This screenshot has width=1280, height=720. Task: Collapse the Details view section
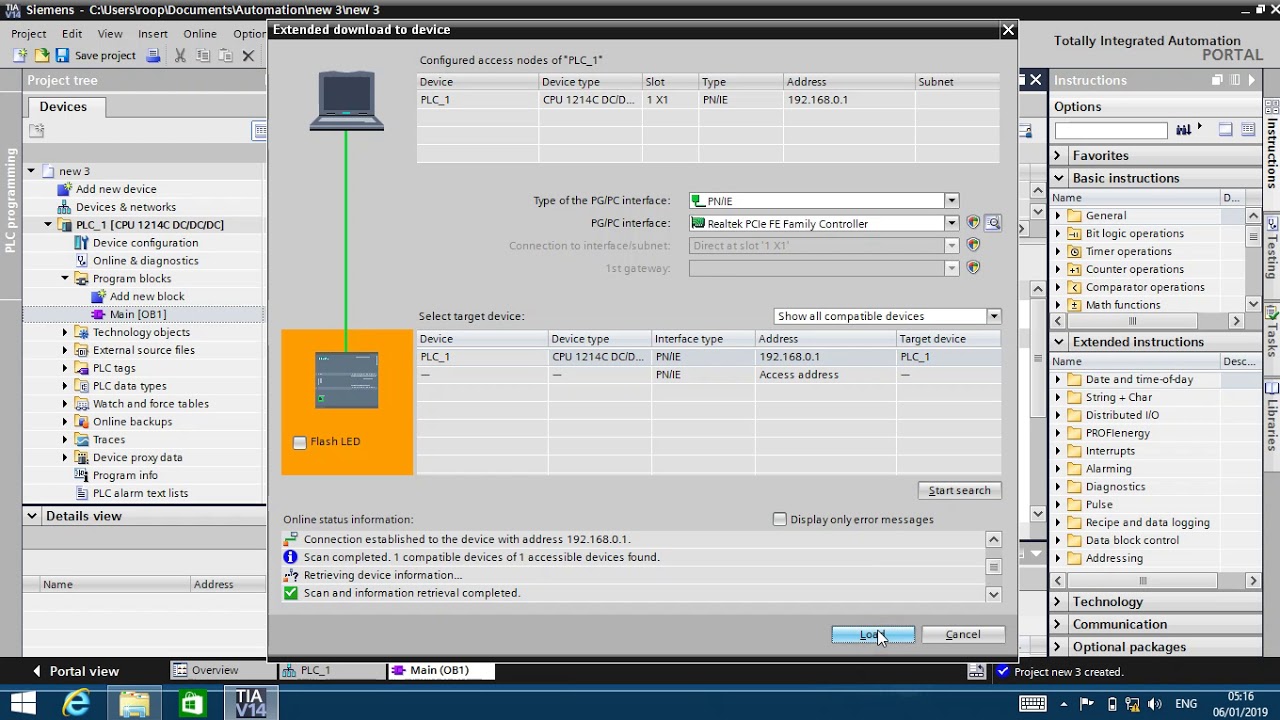pos(32,516)
